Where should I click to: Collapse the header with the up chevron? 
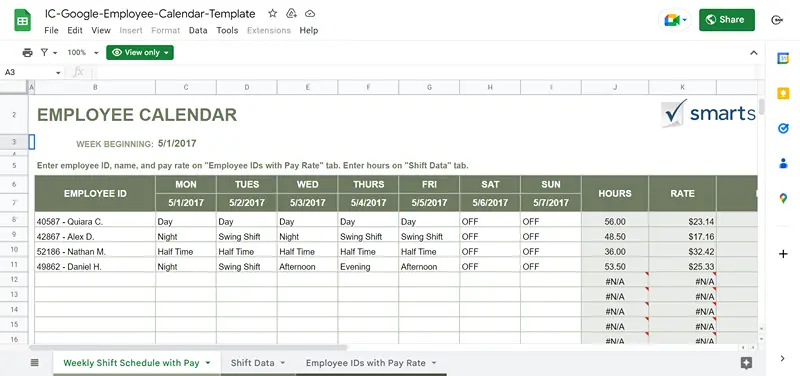pyautogui.click(x=754, y=53)
